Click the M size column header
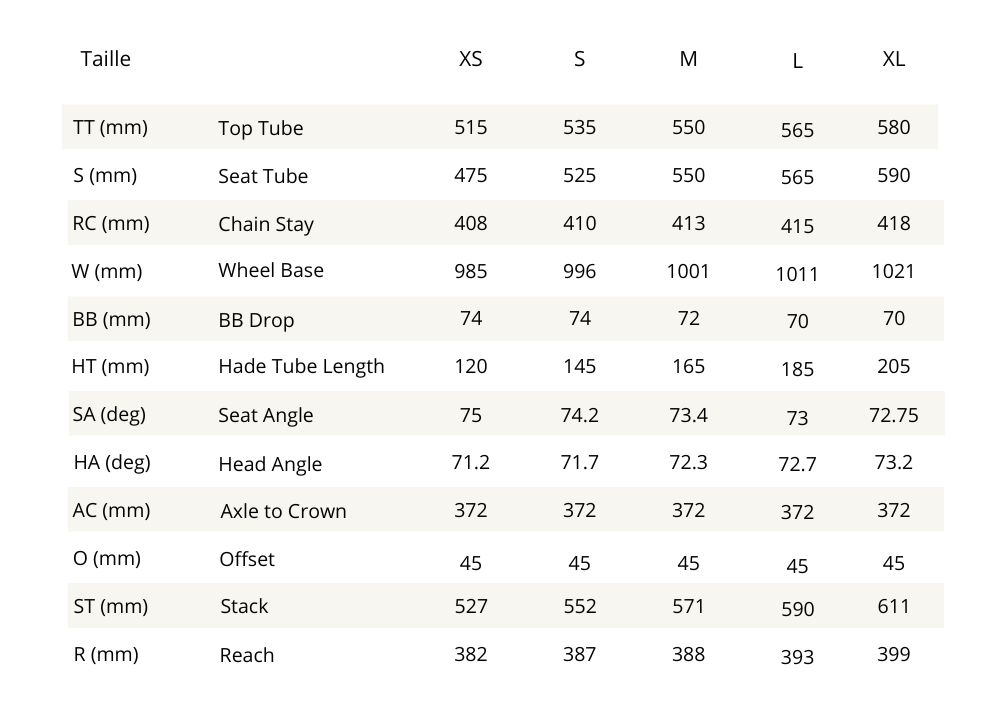1000x707 pixels. click(688, 59)
